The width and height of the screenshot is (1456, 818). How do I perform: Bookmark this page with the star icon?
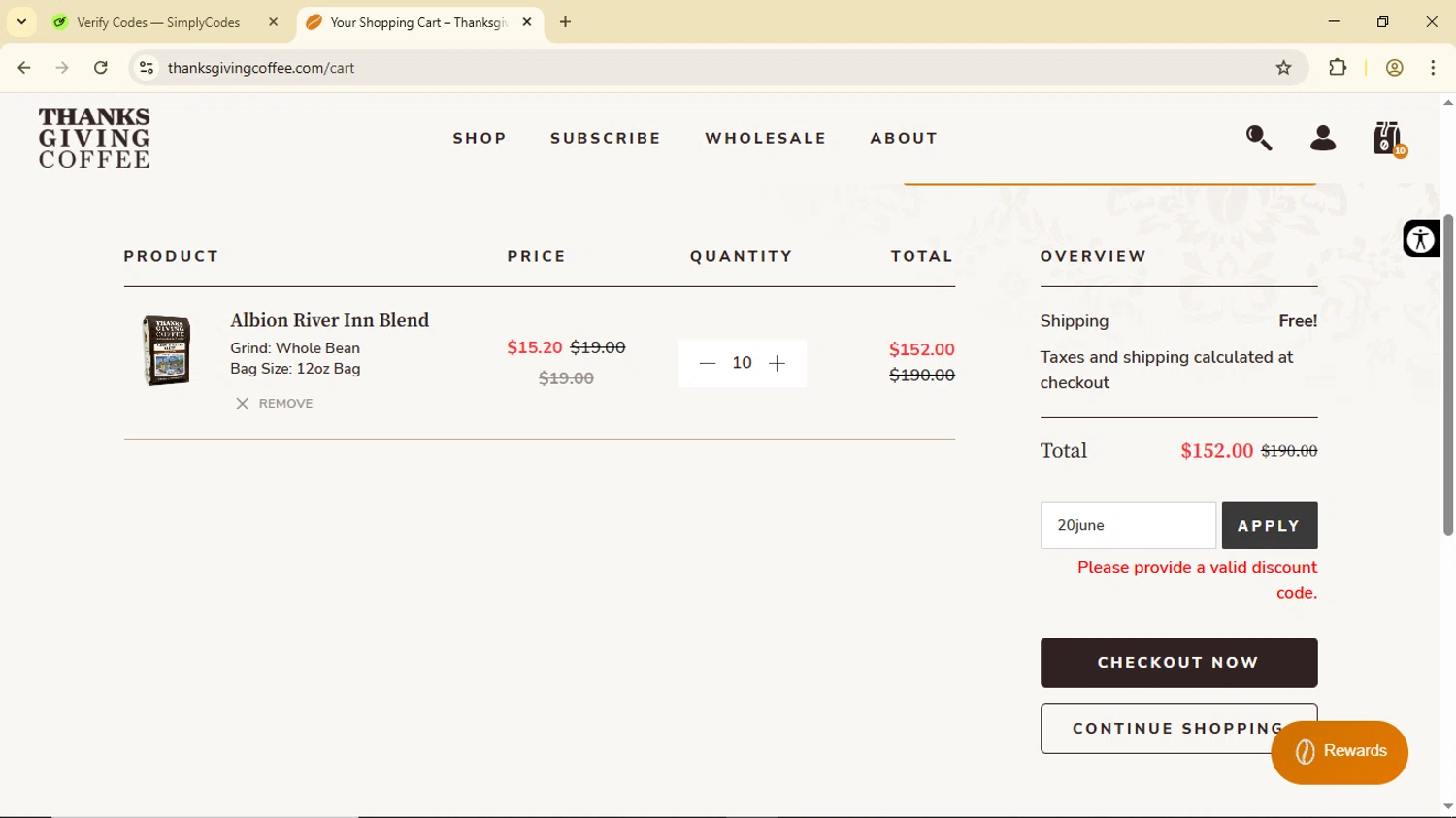pos(1284,68)
